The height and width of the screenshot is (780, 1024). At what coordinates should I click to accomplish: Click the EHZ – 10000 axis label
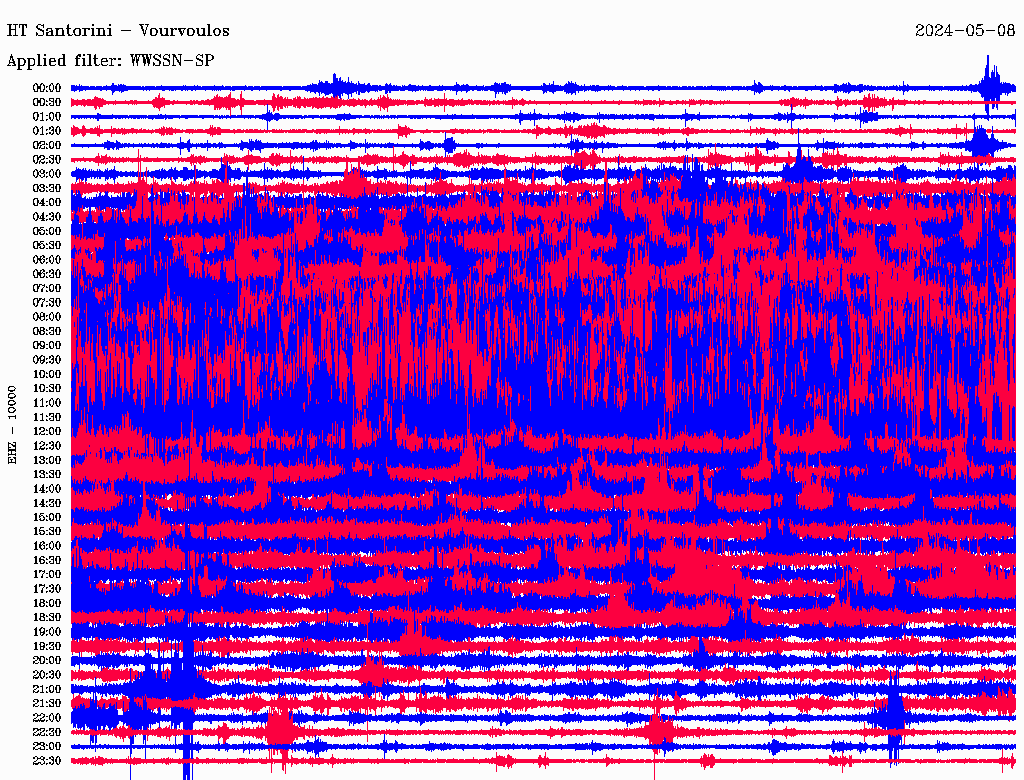pyautogui.click(x=12, y=425)
